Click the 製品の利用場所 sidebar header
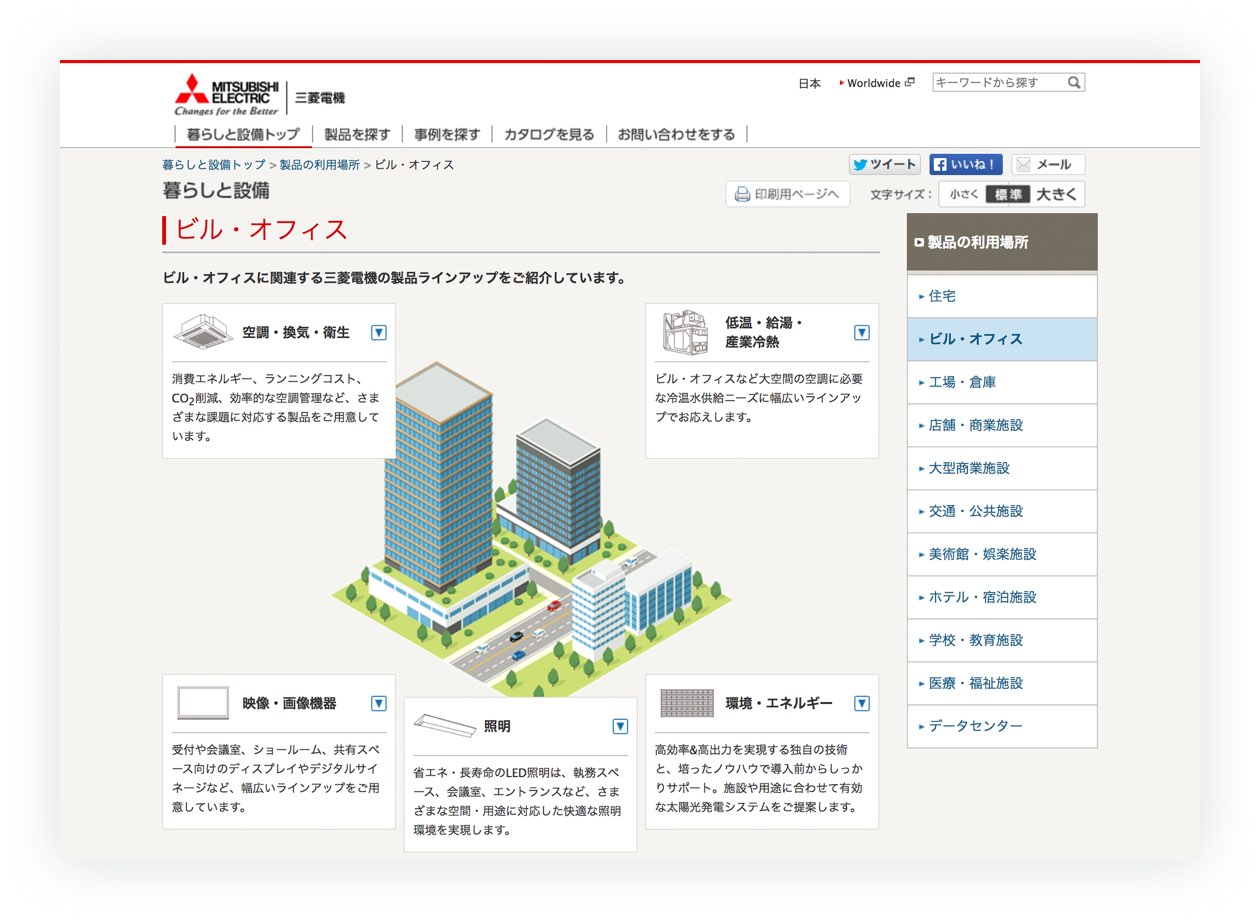This screenshot has height=920, width=1260. click(1002, 242)
